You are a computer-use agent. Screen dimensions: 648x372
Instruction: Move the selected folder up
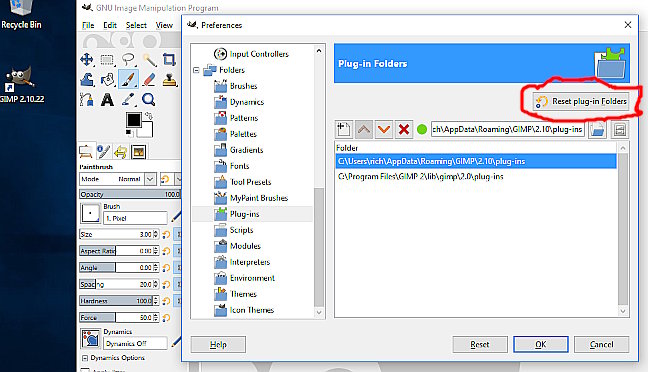(x=364, y=129)
